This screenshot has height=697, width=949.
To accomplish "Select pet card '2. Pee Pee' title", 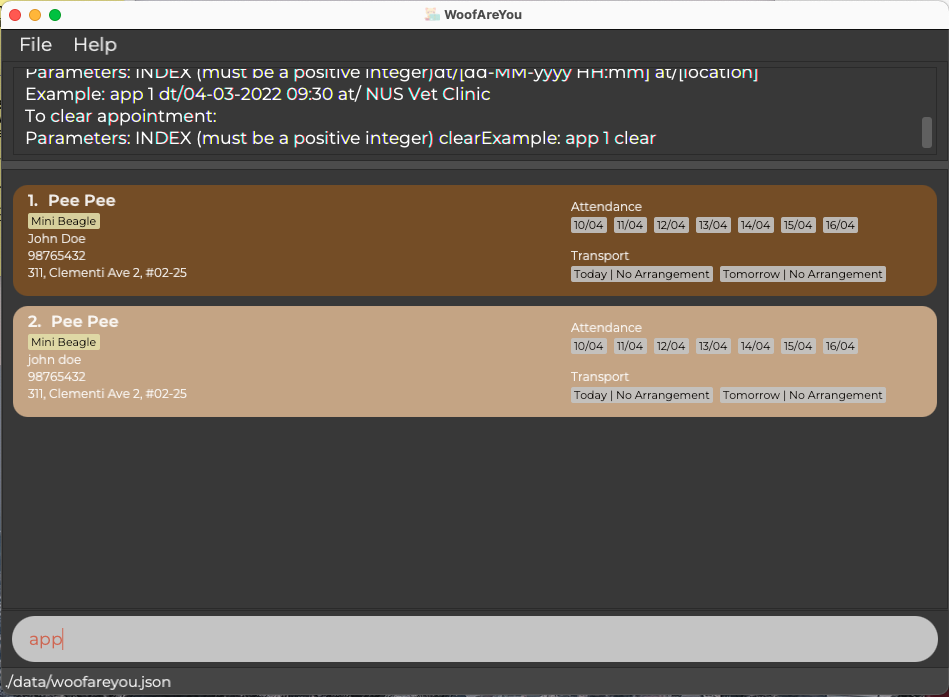I will coord(73,321).
